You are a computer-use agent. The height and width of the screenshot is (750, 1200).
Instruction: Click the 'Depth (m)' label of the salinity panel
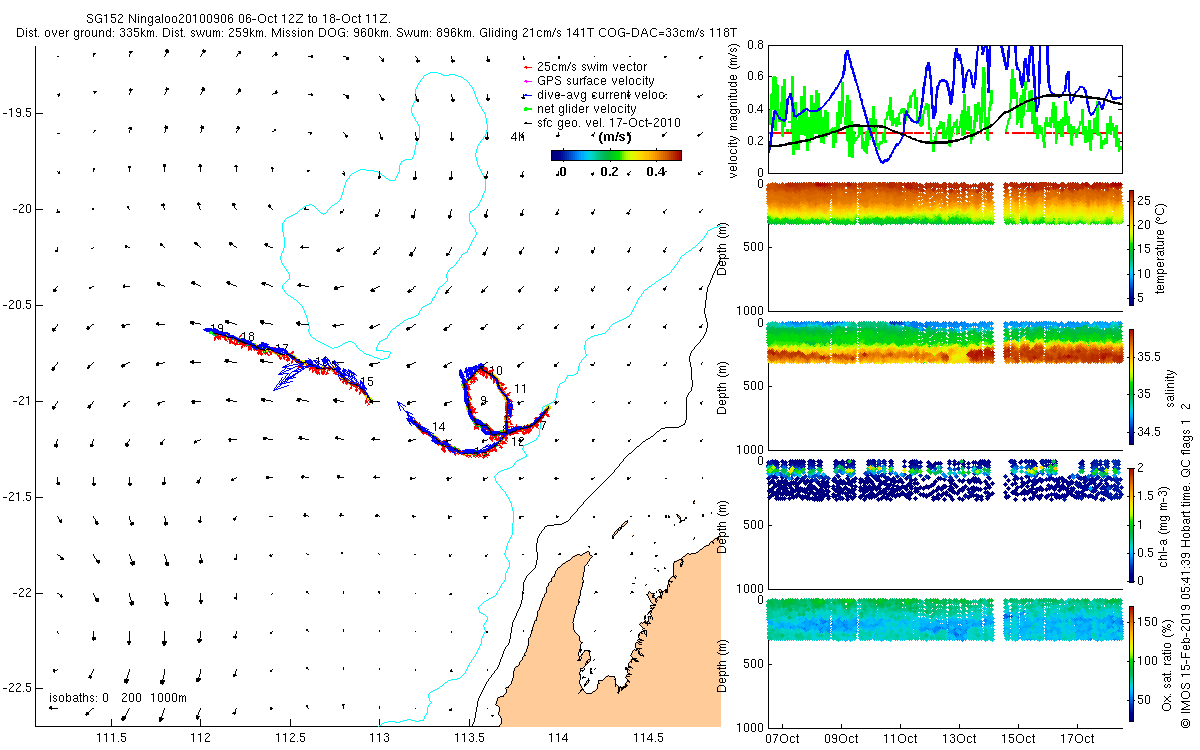click(x=723, y=389)
